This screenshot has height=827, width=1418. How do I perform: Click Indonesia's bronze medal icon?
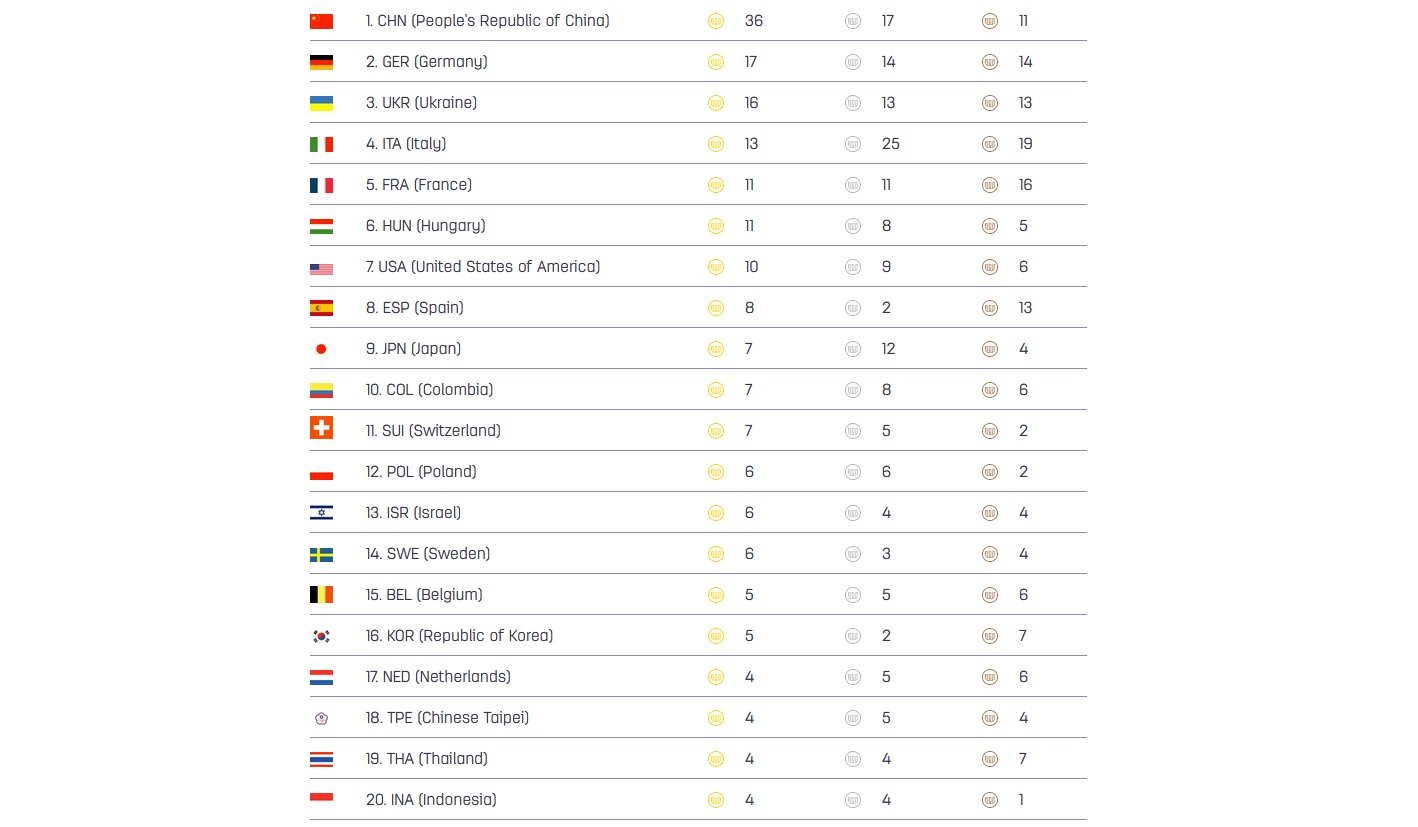point(990,800)
